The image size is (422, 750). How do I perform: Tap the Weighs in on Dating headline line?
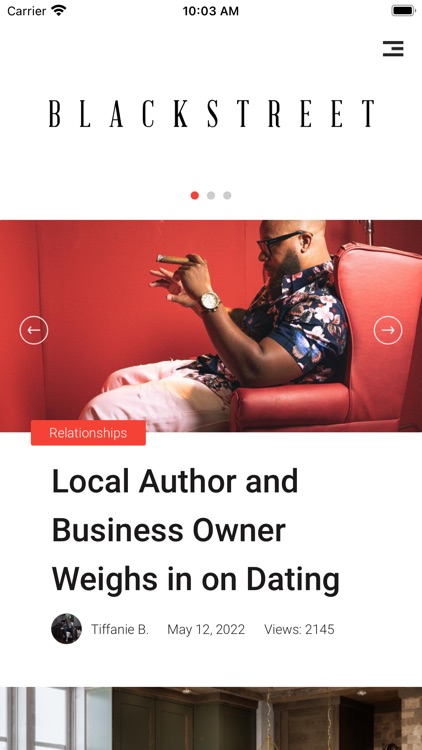196,580
